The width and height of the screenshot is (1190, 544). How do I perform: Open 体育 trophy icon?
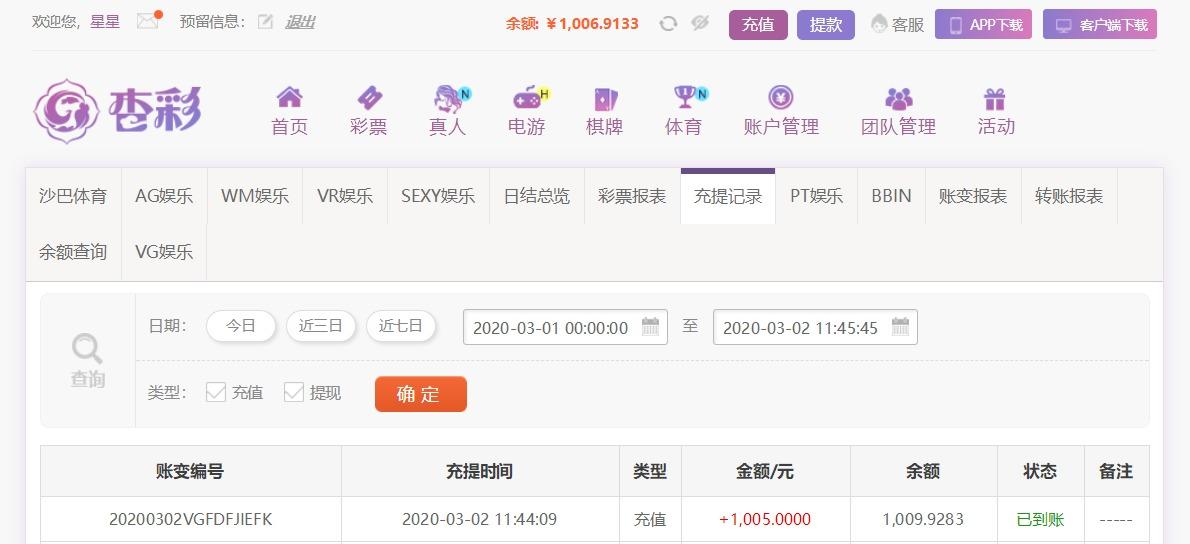coord(685,97)
